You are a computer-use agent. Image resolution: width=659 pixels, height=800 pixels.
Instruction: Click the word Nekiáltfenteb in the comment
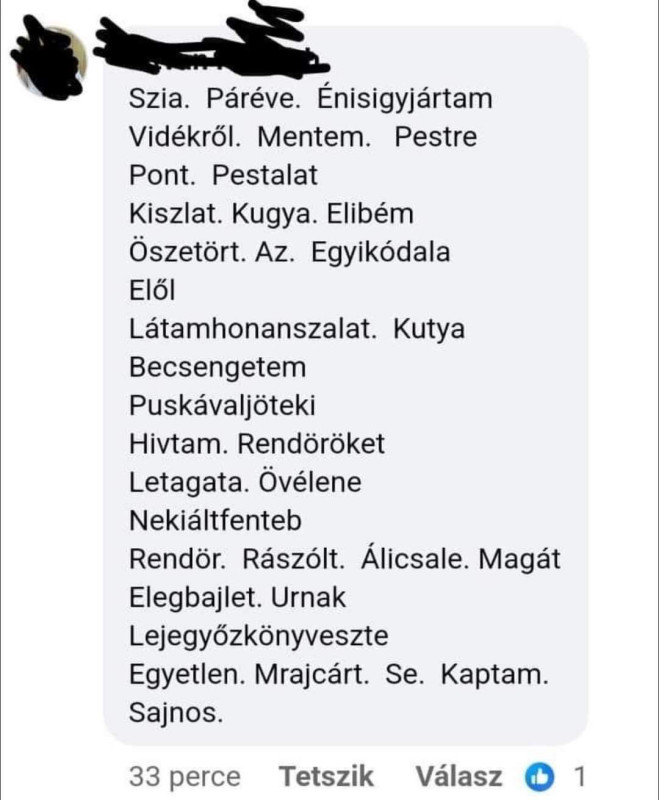click(x=215, y=520)
